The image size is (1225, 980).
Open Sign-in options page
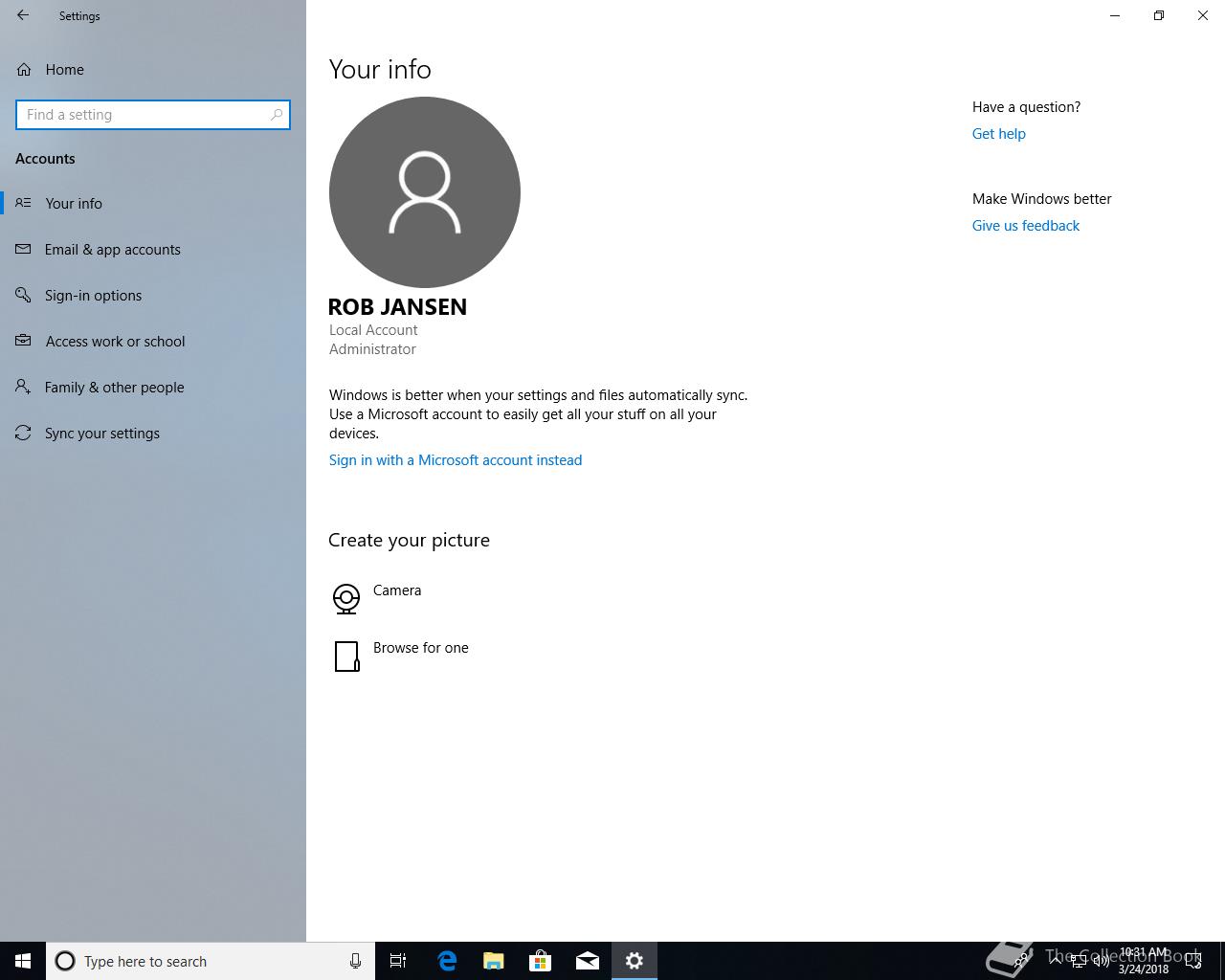click(93, 296)
